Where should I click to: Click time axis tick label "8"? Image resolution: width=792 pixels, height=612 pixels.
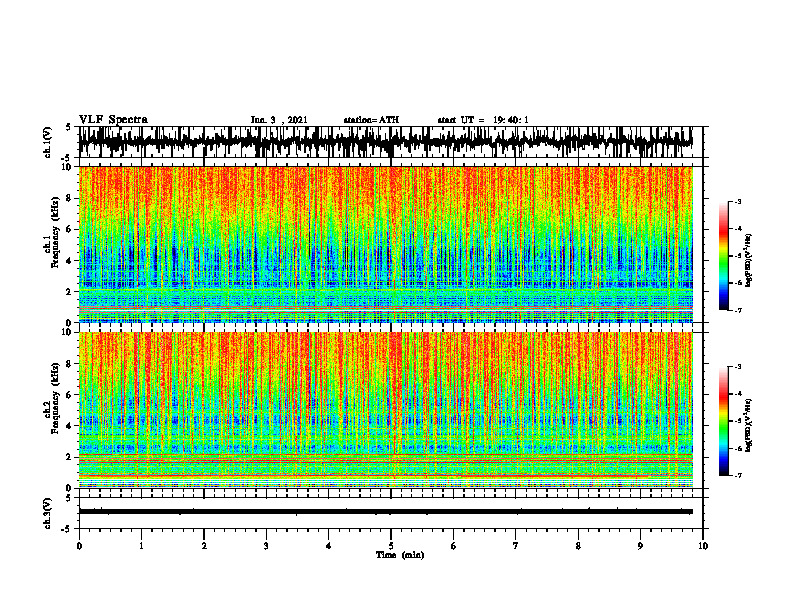[578, 546]
